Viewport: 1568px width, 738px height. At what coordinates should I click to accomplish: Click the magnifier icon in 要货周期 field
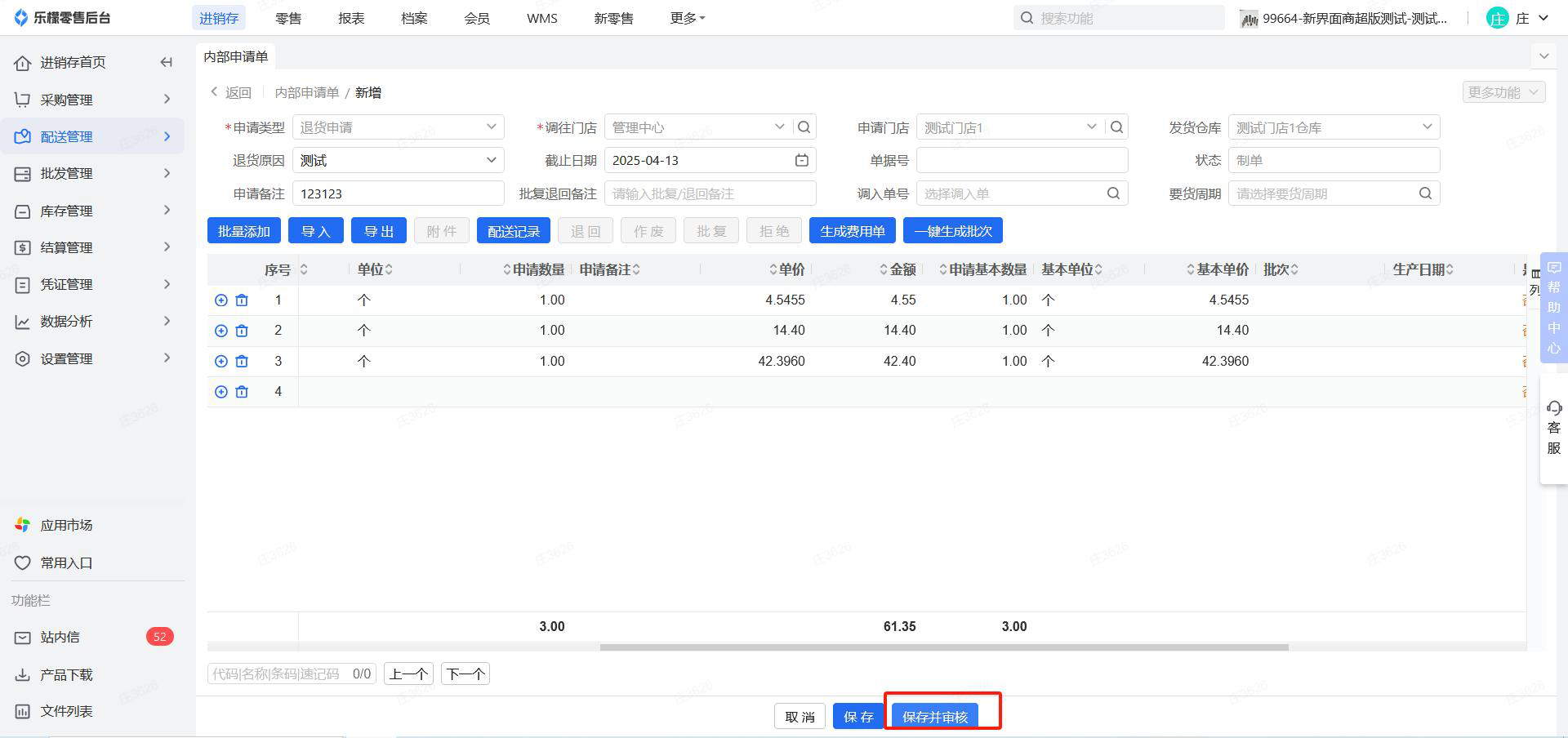coord(1425,193)
